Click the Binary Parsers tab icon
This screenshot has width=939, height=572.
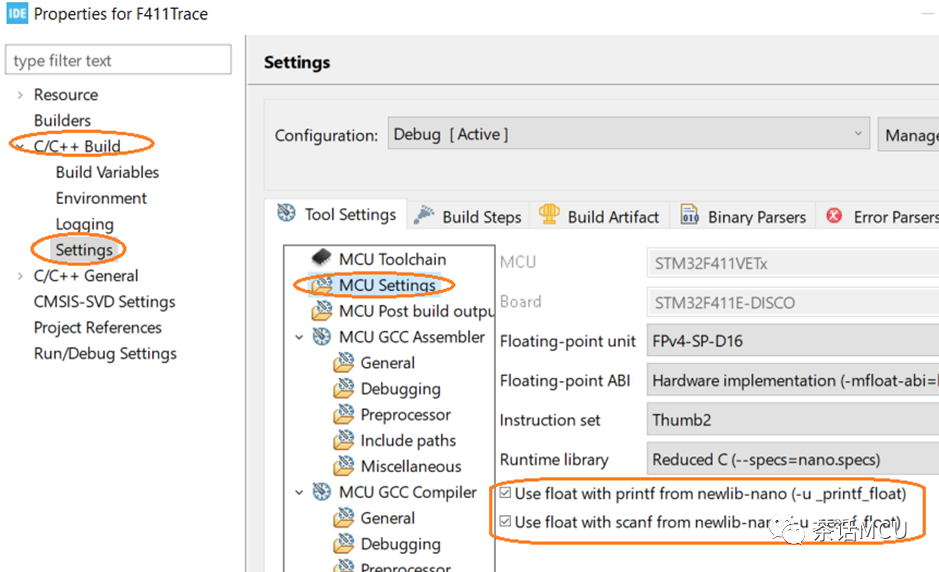[x=689, y=214]
